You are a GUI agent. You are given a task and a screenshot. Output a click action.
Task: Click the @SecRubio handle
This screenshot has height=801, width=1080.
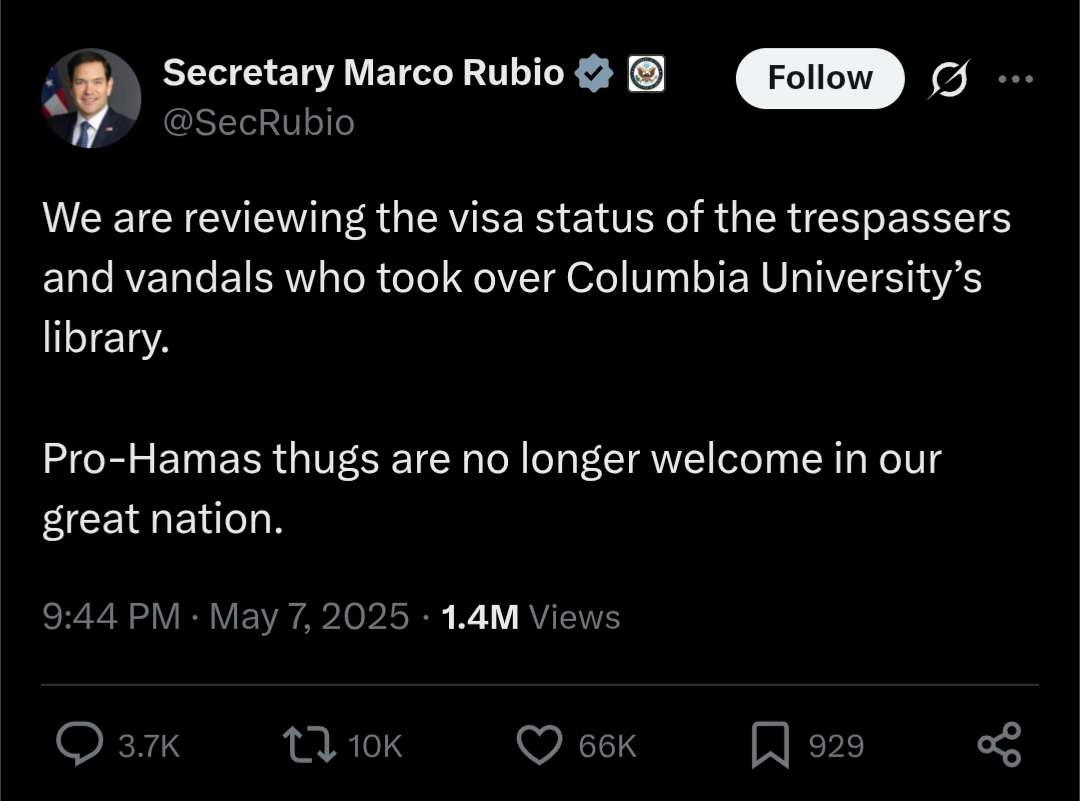pyautogui.click(x=258, y=123)
